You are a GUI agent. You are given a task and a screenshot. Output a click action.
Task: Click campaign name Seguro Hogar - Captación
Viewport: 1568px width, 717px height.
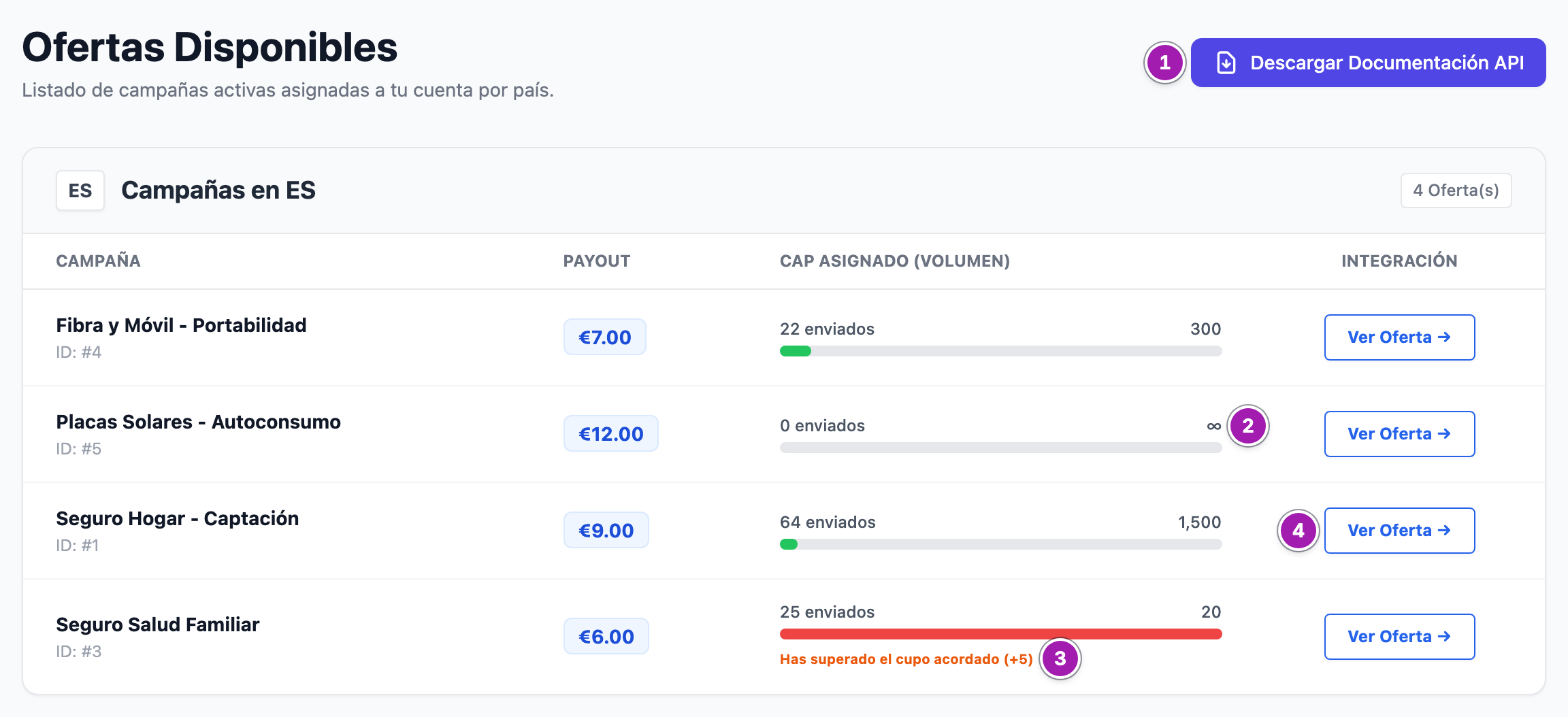point(177,518)
